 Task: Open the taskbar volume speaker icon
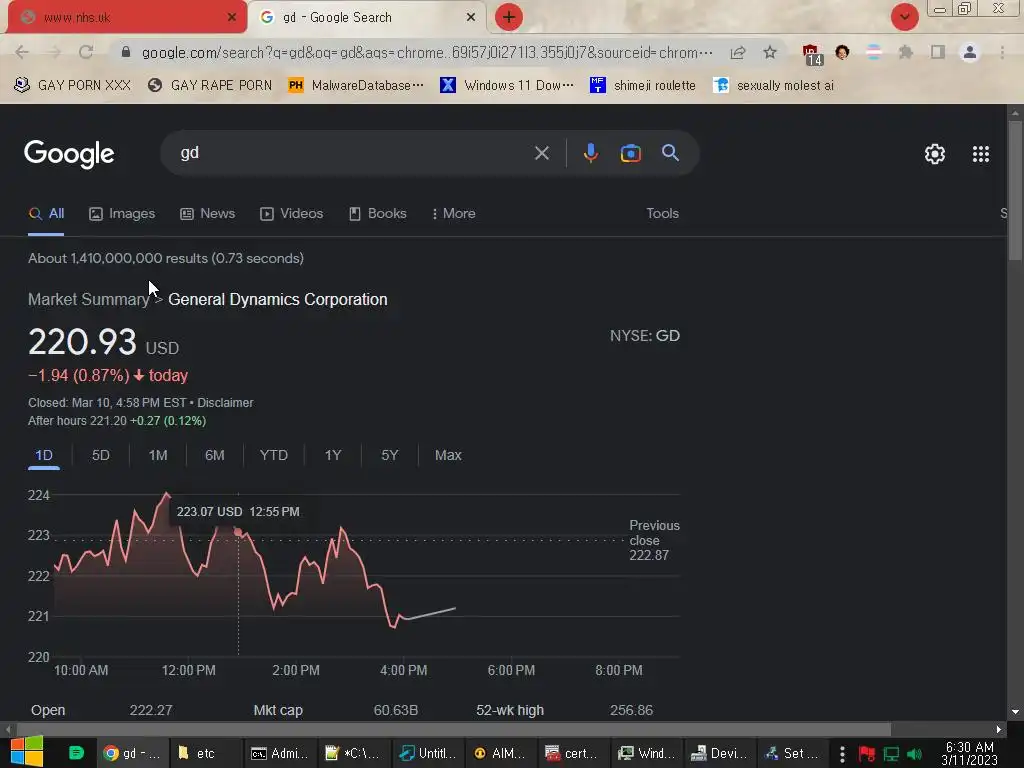pos(914,754)
